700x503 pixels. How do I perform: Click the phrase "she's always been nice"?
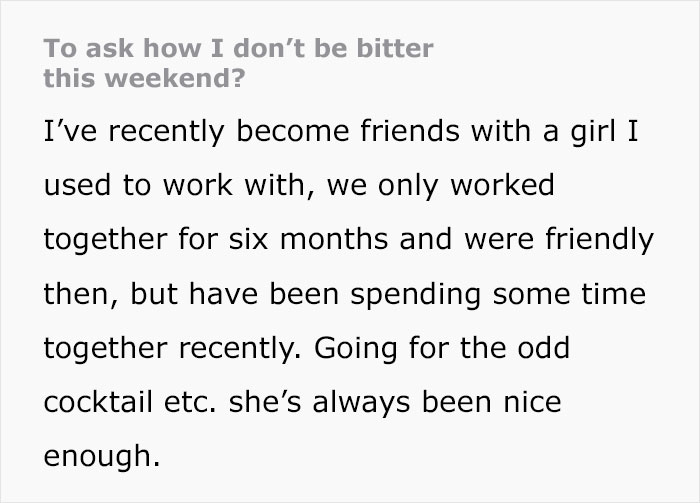pyautogui.click(x=395, y=402)
